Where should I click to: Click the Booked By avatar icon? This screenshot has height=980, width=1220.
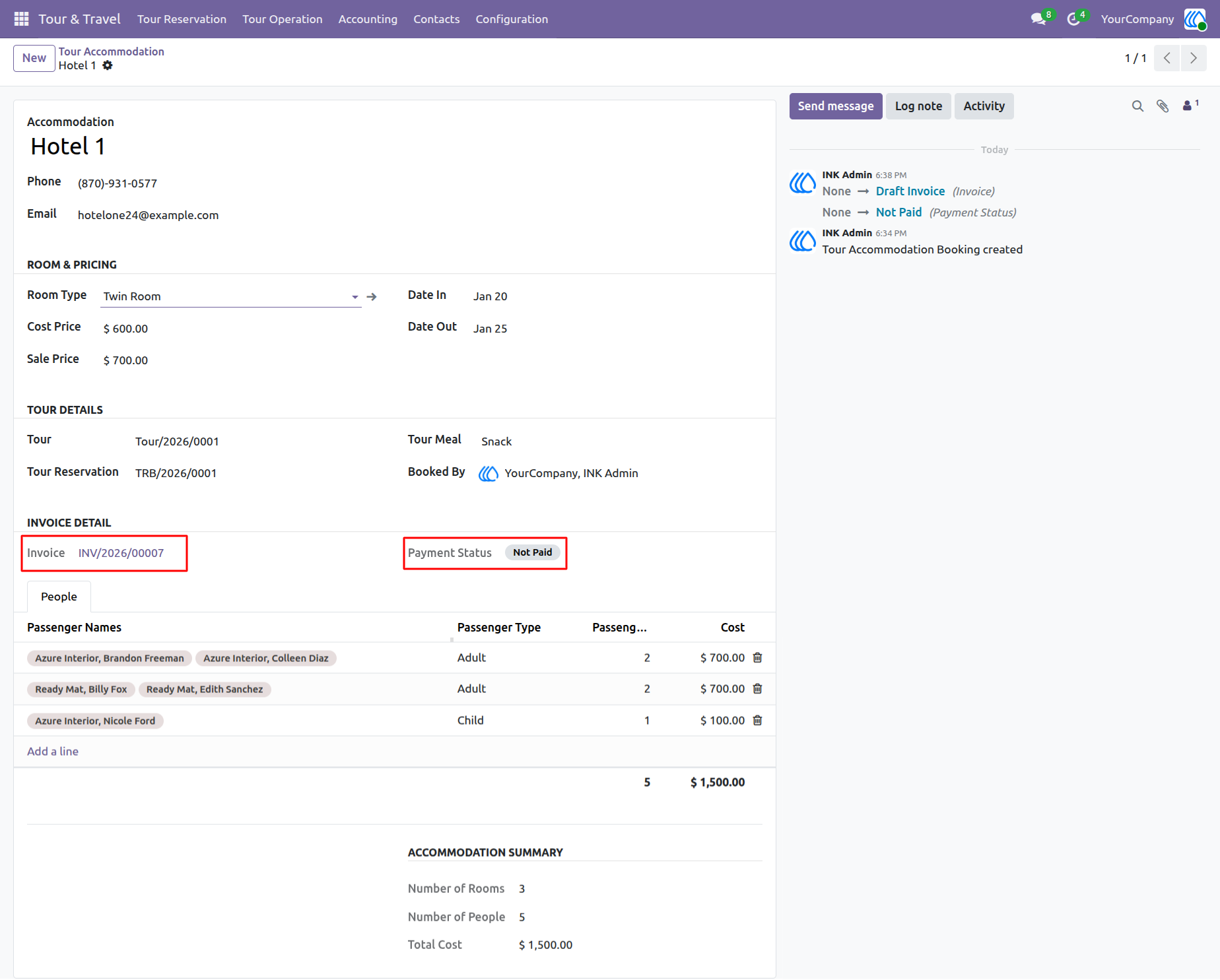pos(489,474)
